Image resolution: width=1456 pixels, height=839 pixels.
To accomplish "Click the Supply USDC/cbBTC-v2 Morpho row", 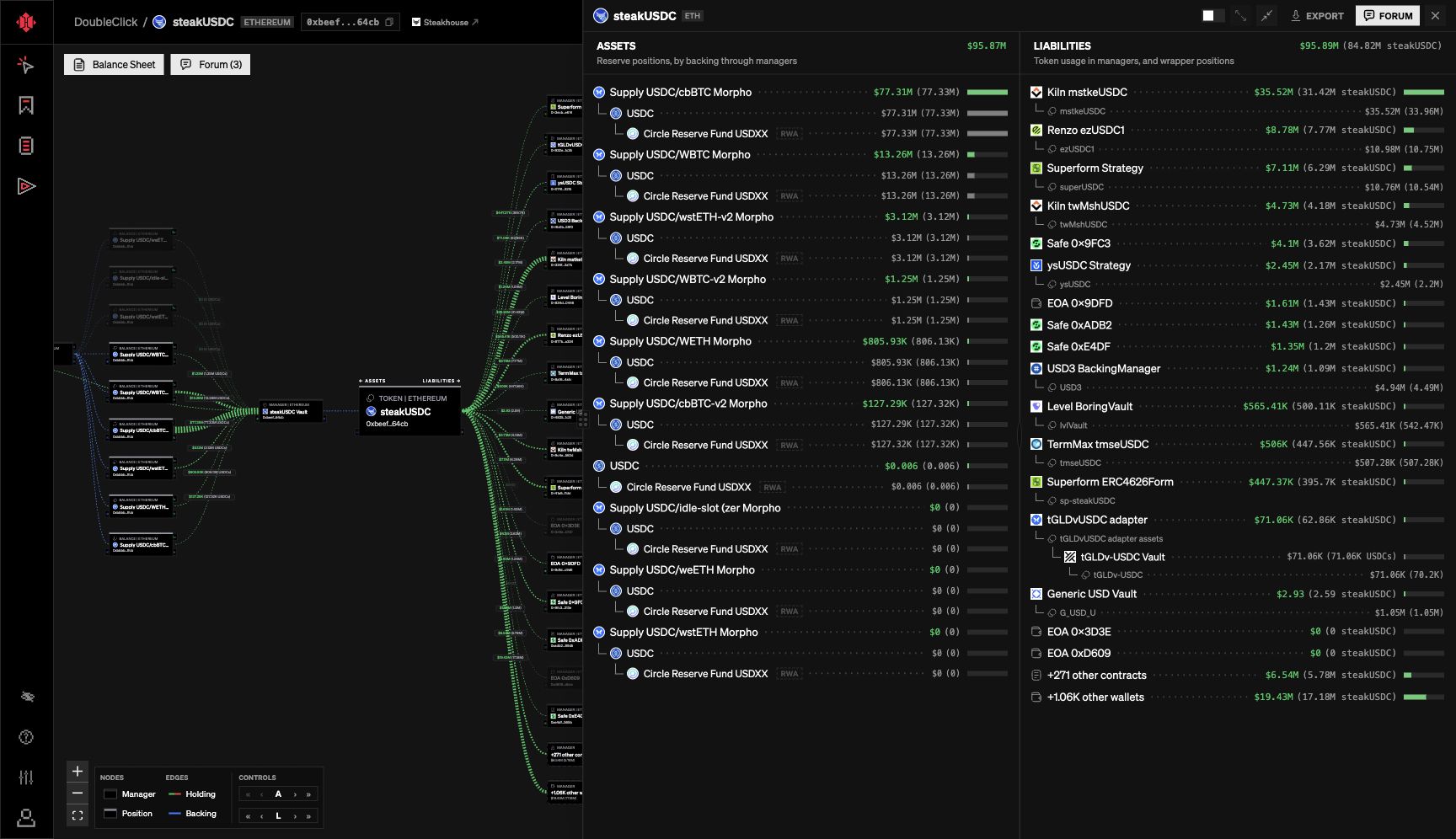I will [800, 404].
